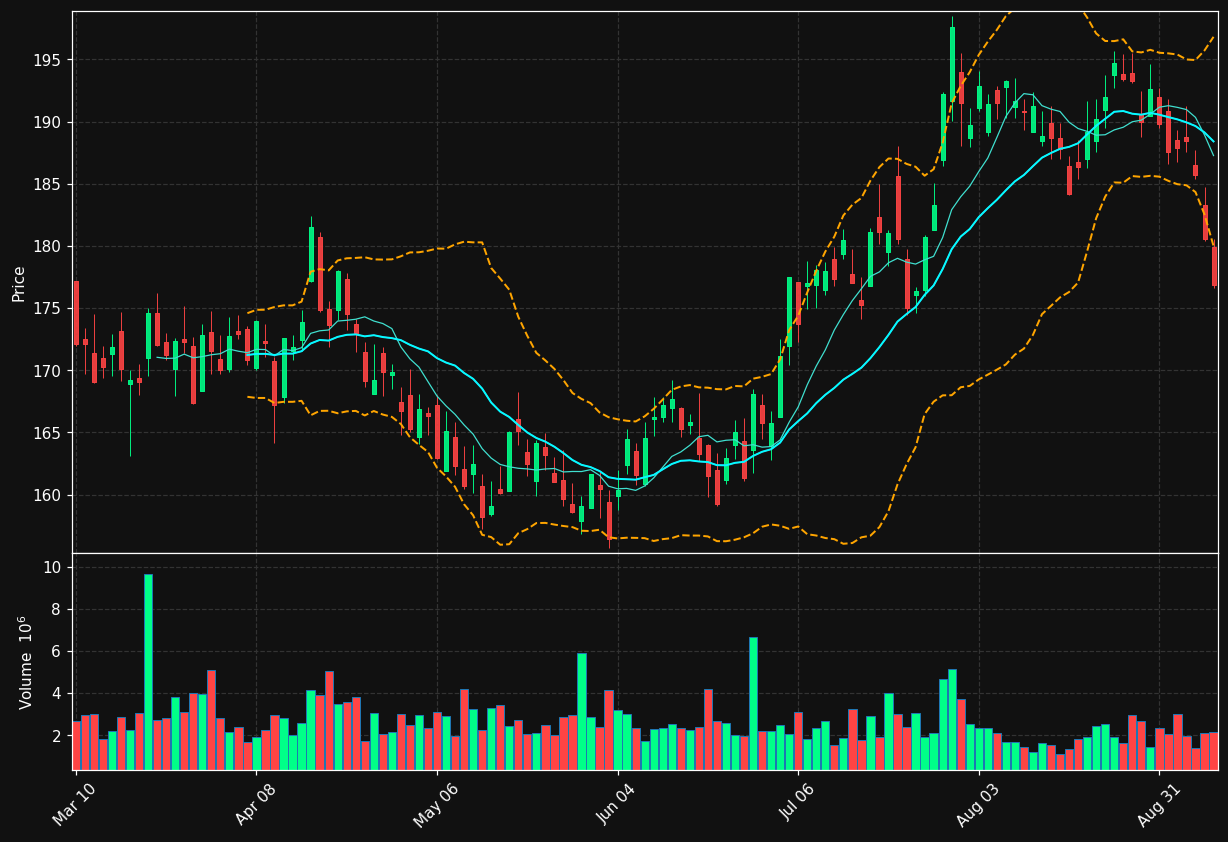Select the volume axis tick 10
Image resolution: width=1228 pixels, height=842 pixels.
coord(54,567)
